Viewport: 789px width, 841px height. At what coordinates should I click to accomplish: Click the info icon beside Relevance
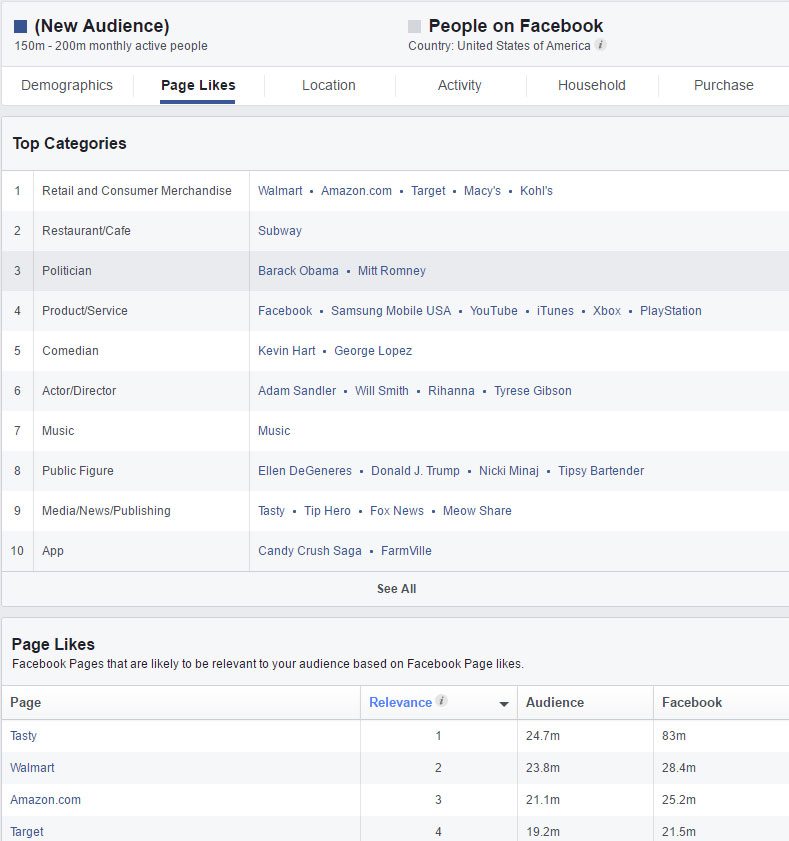click(441, 701)
